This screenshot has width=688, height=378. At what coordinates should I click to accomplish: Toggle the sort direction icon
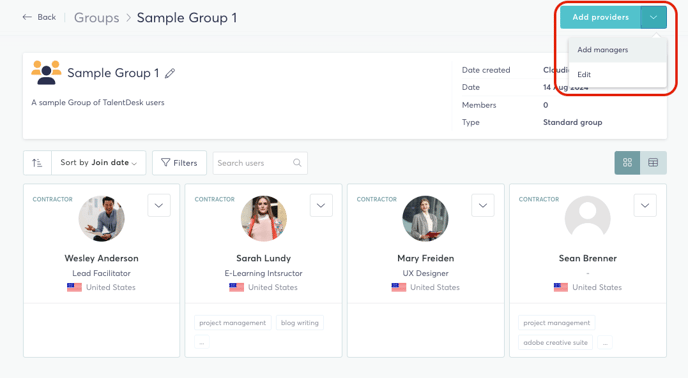pos(37,163)
